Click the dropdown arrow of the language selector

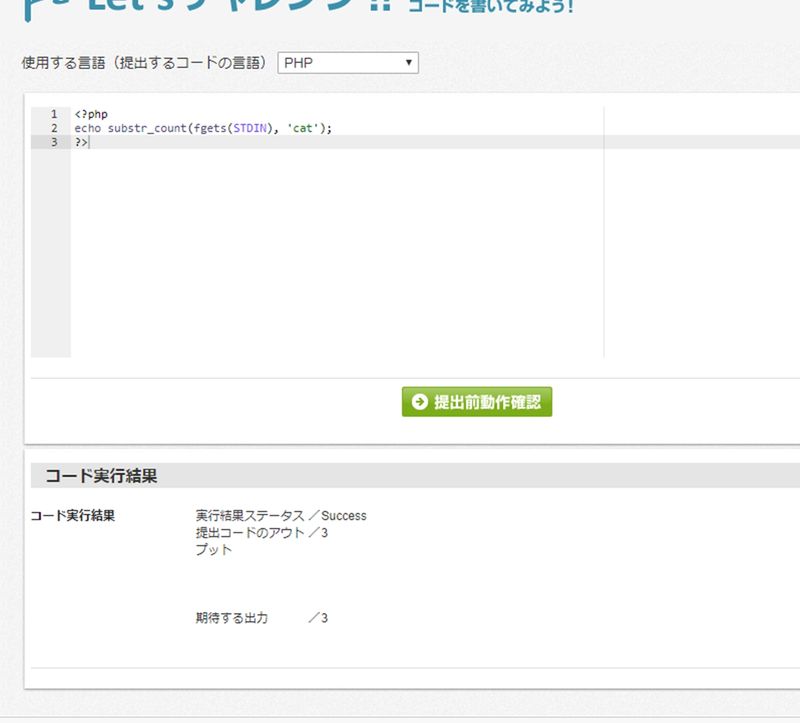click(x=409, y=63)
